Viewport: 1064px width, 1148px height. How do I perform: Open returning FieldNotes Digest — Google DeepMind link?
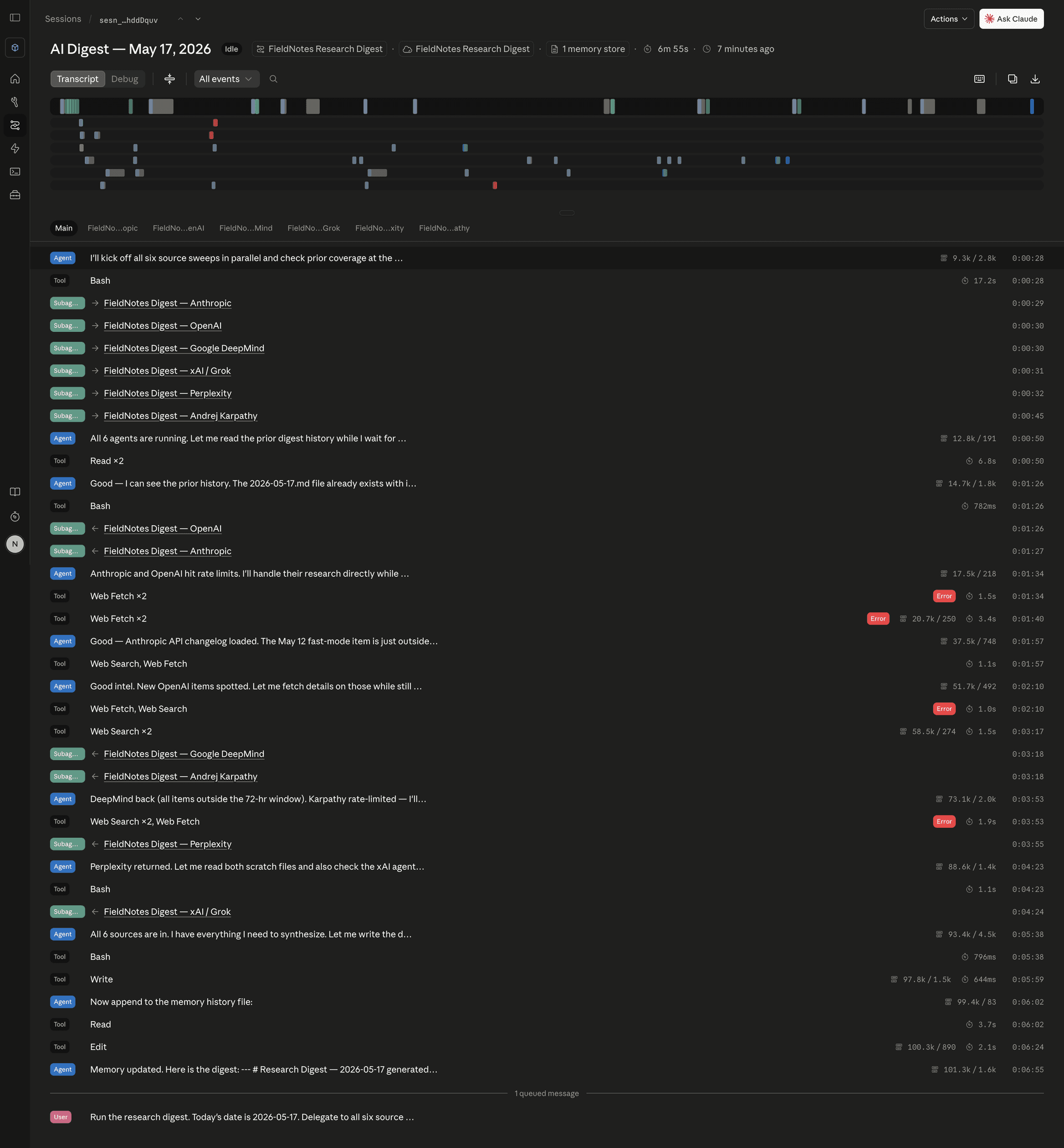click(183, 754)
